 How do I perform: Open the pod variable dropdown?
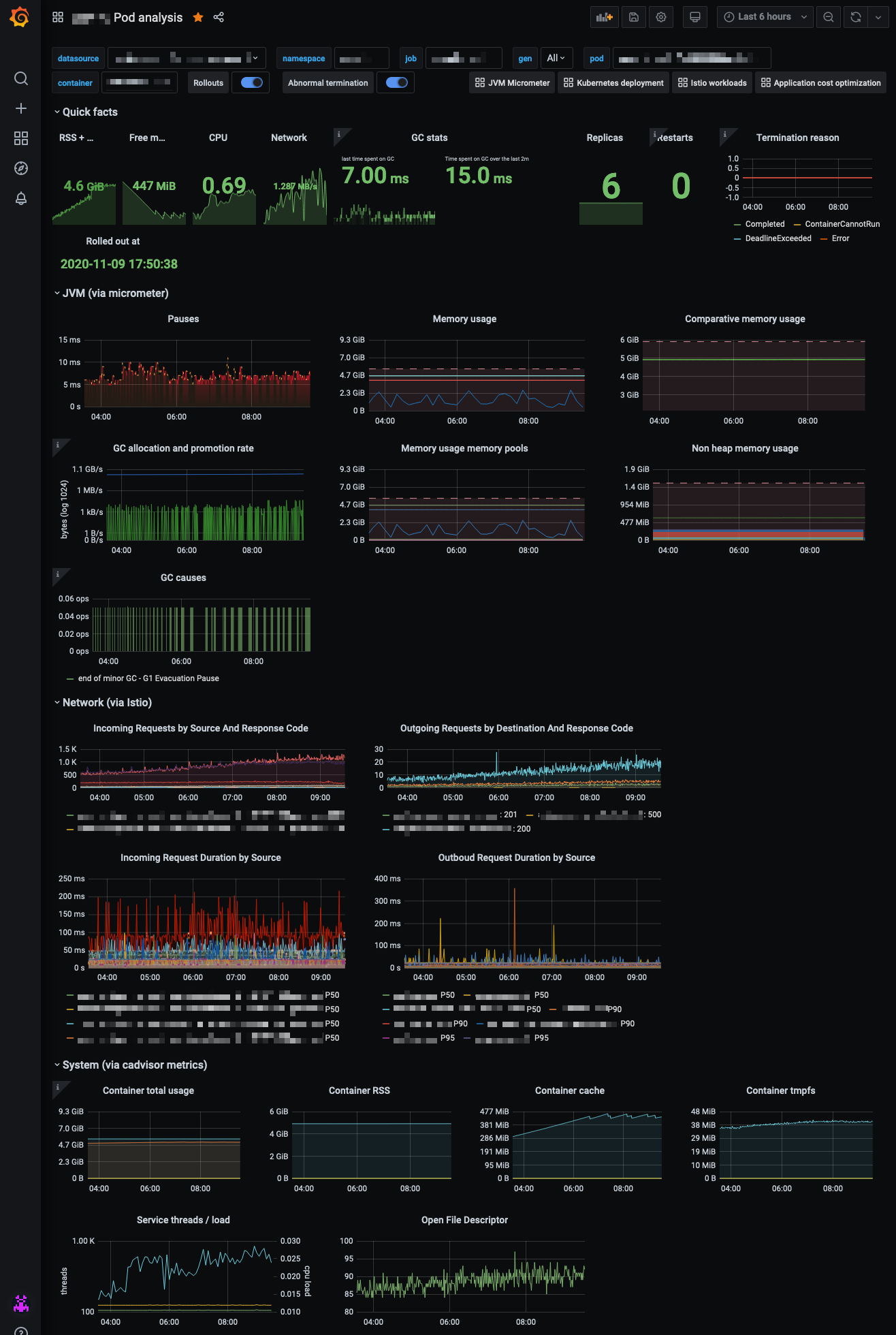691,59
